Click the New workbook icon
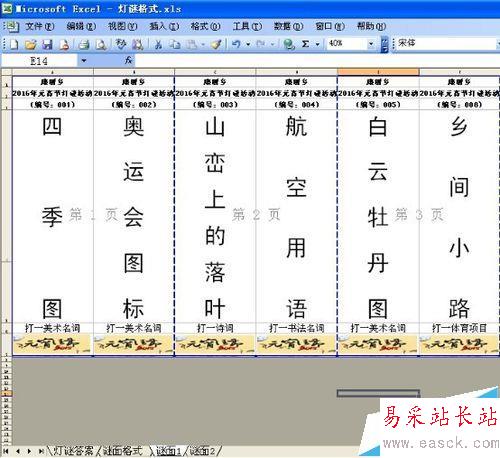This screenshot has width=500, height=458. (x=14, y=44)
